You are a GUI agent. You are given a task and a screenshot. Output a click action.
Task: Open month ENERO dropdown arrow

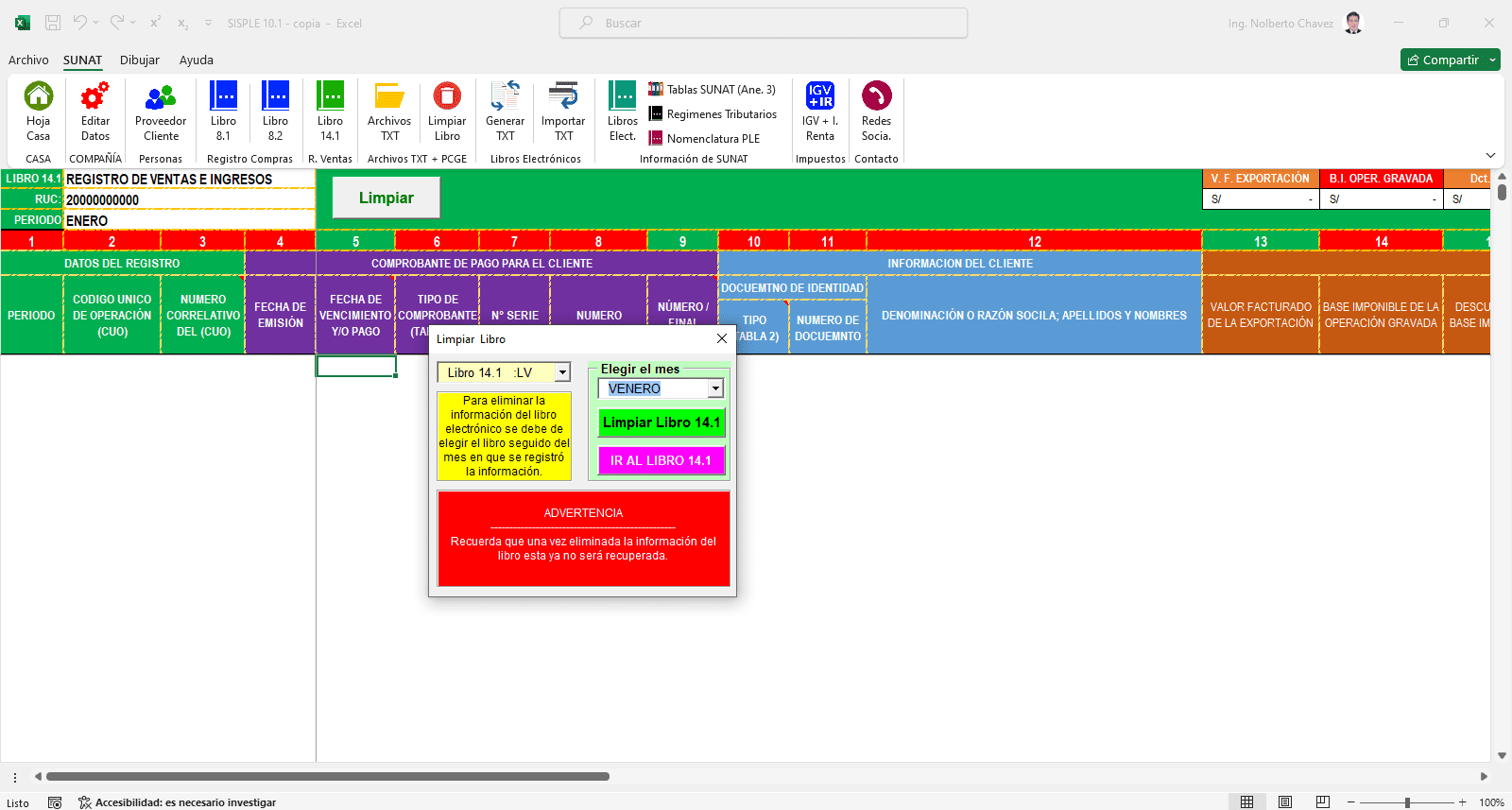click(x=715, y=388)
